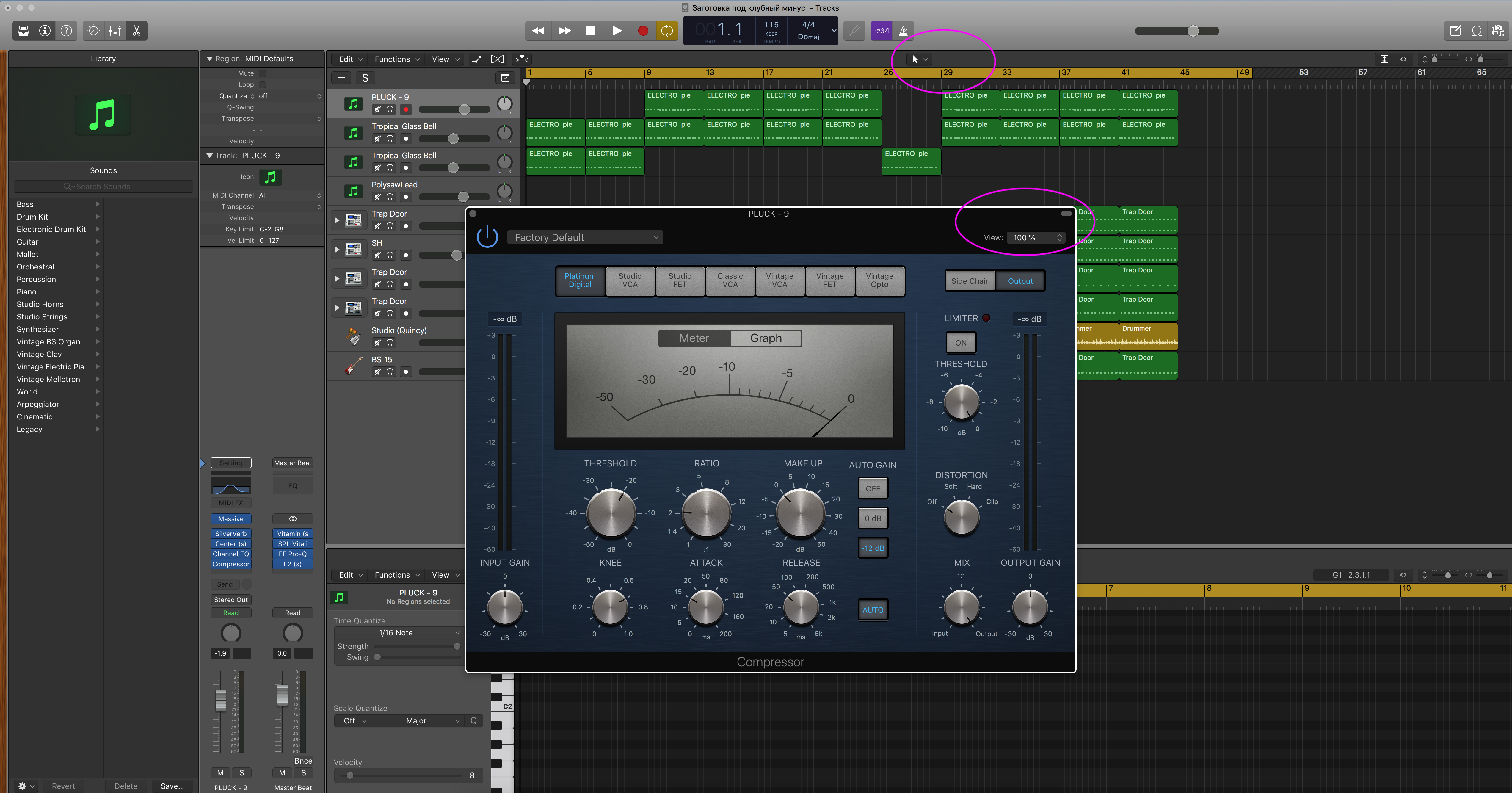Turn the limiter ON button on
This screenshot has height=793, width=1512.
coord(960,343)
